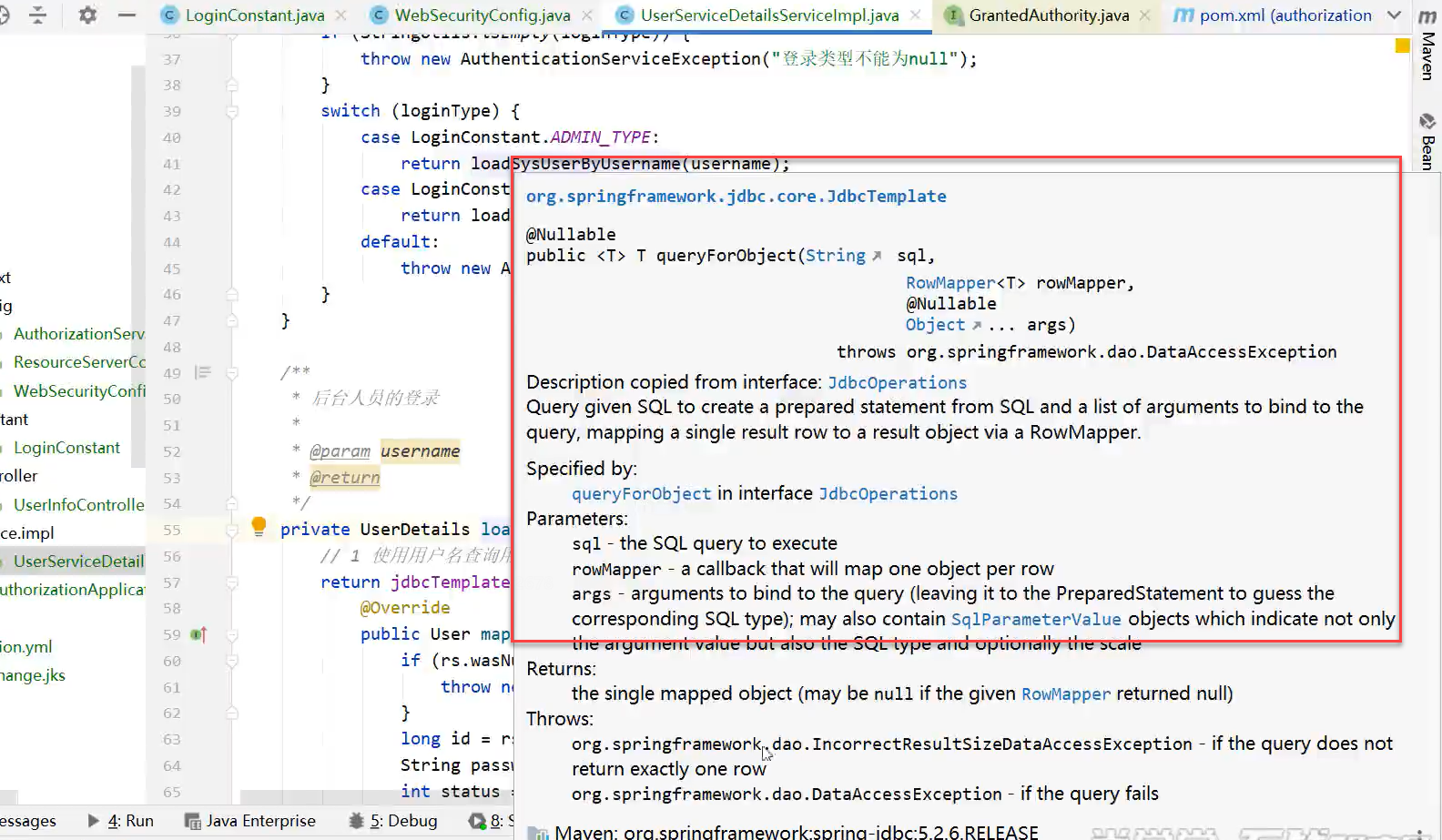Open the SqlParameterValue link in Parameters
Screen dimensions: 1442x840
tap(1036, 620)
